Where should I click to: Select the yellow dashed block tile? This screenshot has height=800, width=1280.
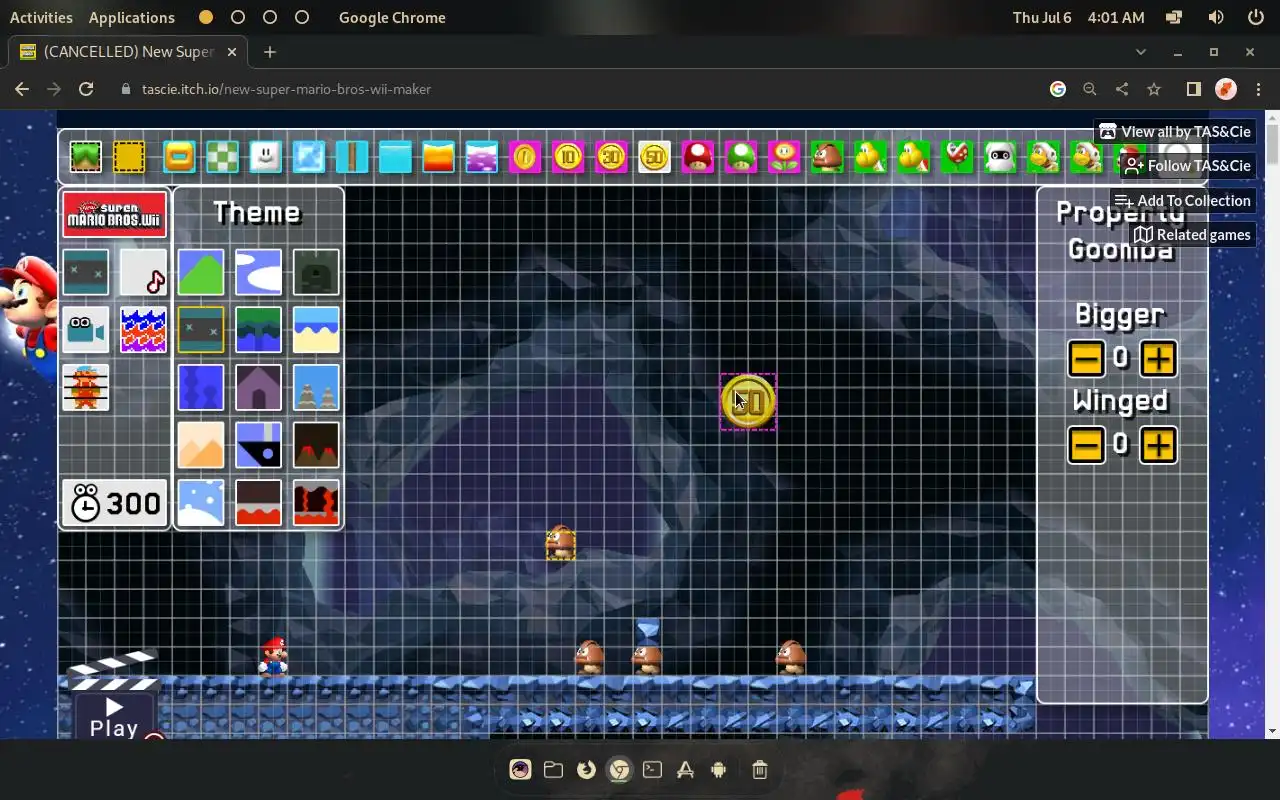[129, 157]
